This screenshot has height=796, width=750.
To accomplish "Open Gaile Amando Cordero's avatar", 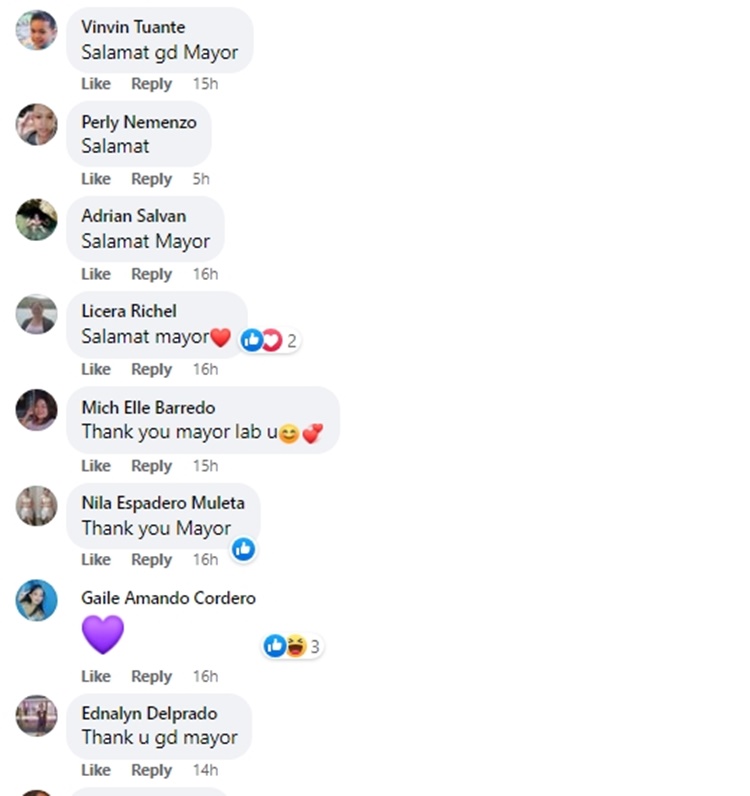I will click(36, 600).
